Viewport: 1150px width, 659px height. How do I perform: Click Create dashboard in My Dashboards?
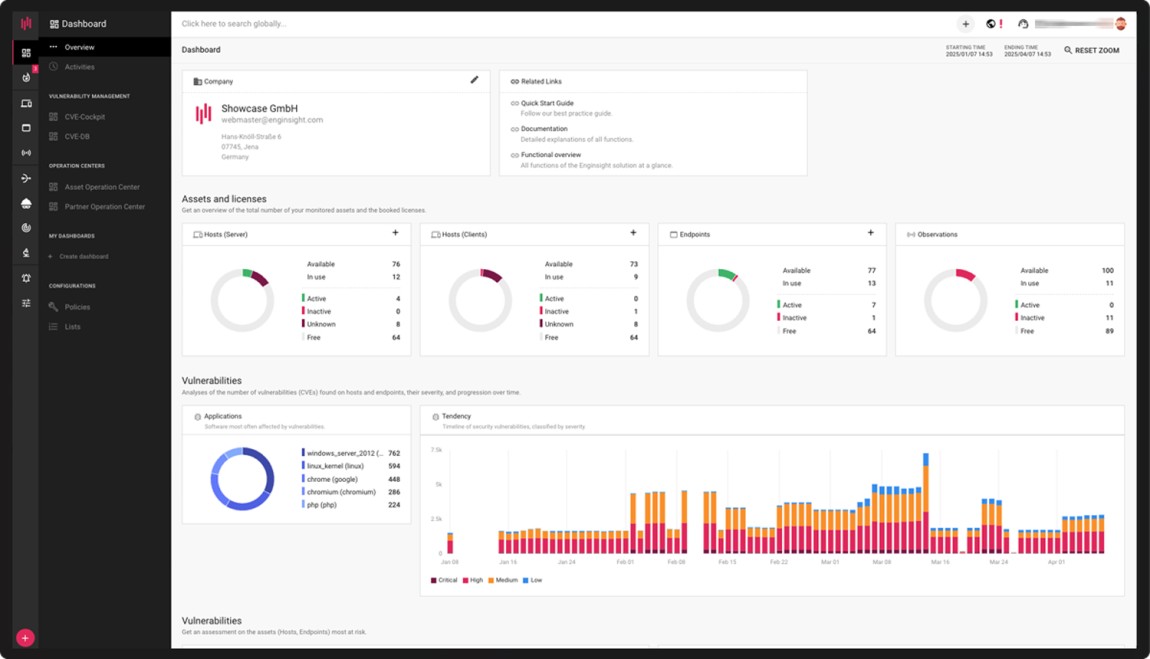point(83,257)
